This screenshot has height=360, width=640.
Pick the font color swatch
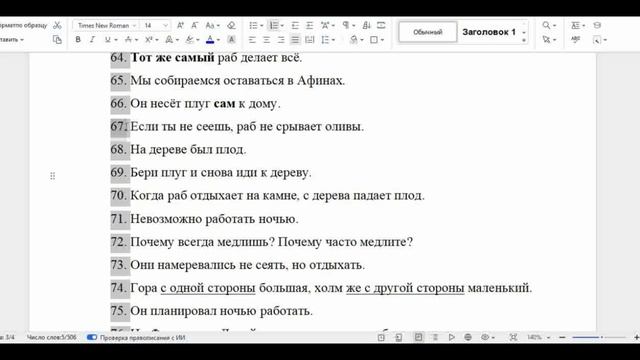[x=210, y=40]
